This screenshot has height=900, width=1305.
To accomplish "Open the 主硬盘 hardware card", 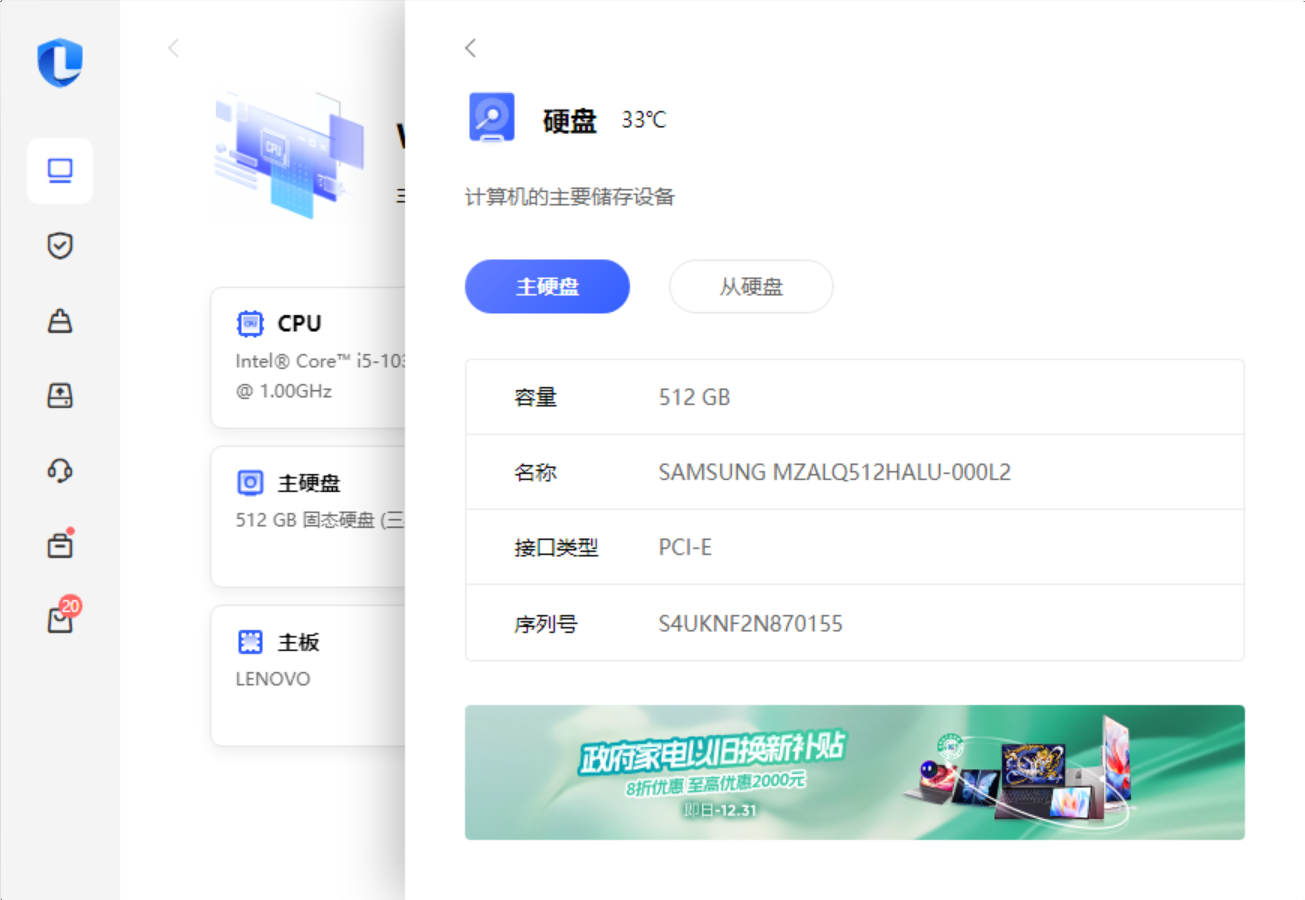I will click(308, 517).
